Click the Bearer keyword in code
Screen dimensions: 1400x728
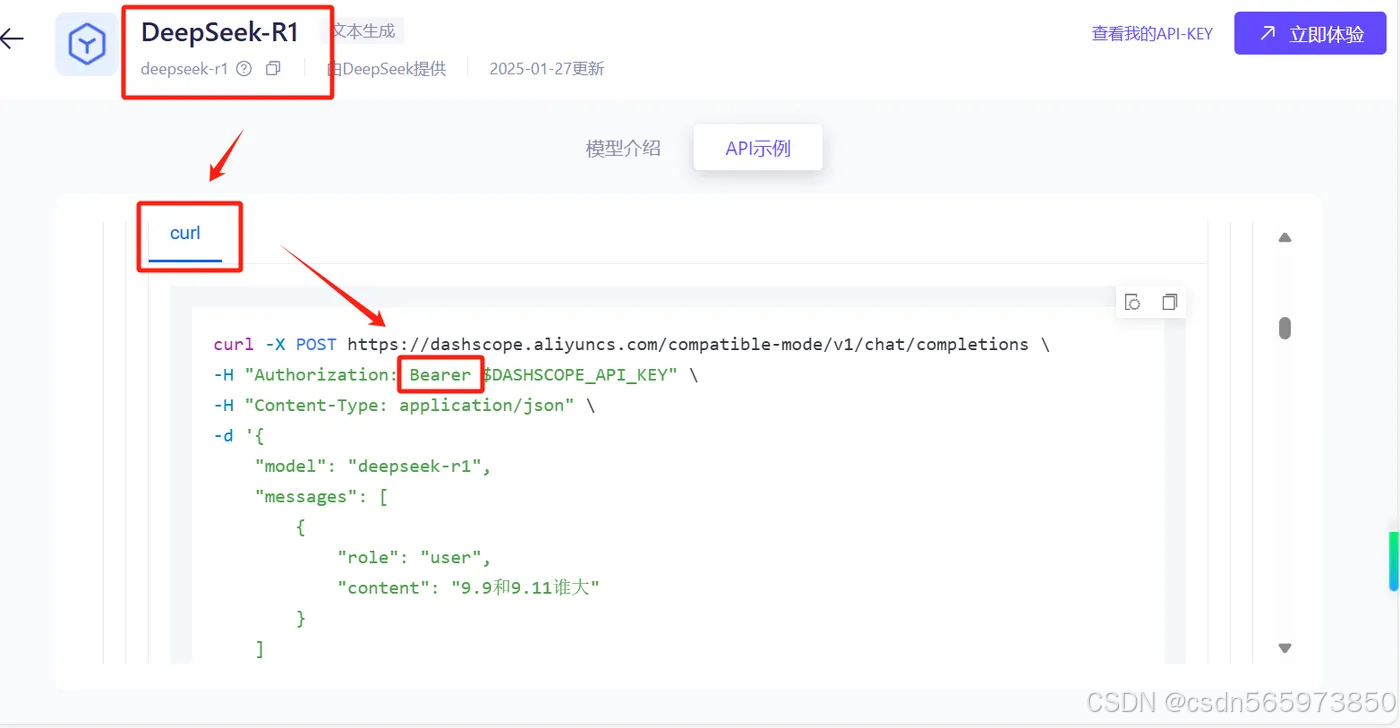point(440,374)
